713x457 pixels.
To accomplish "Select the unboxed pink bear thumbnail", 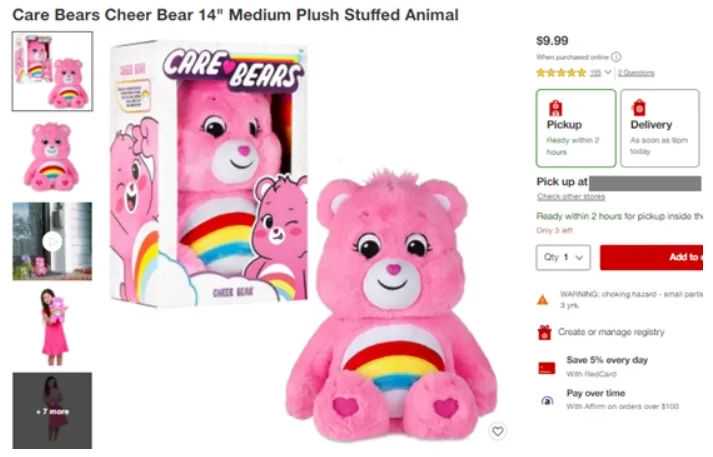I will coord(52,156).
